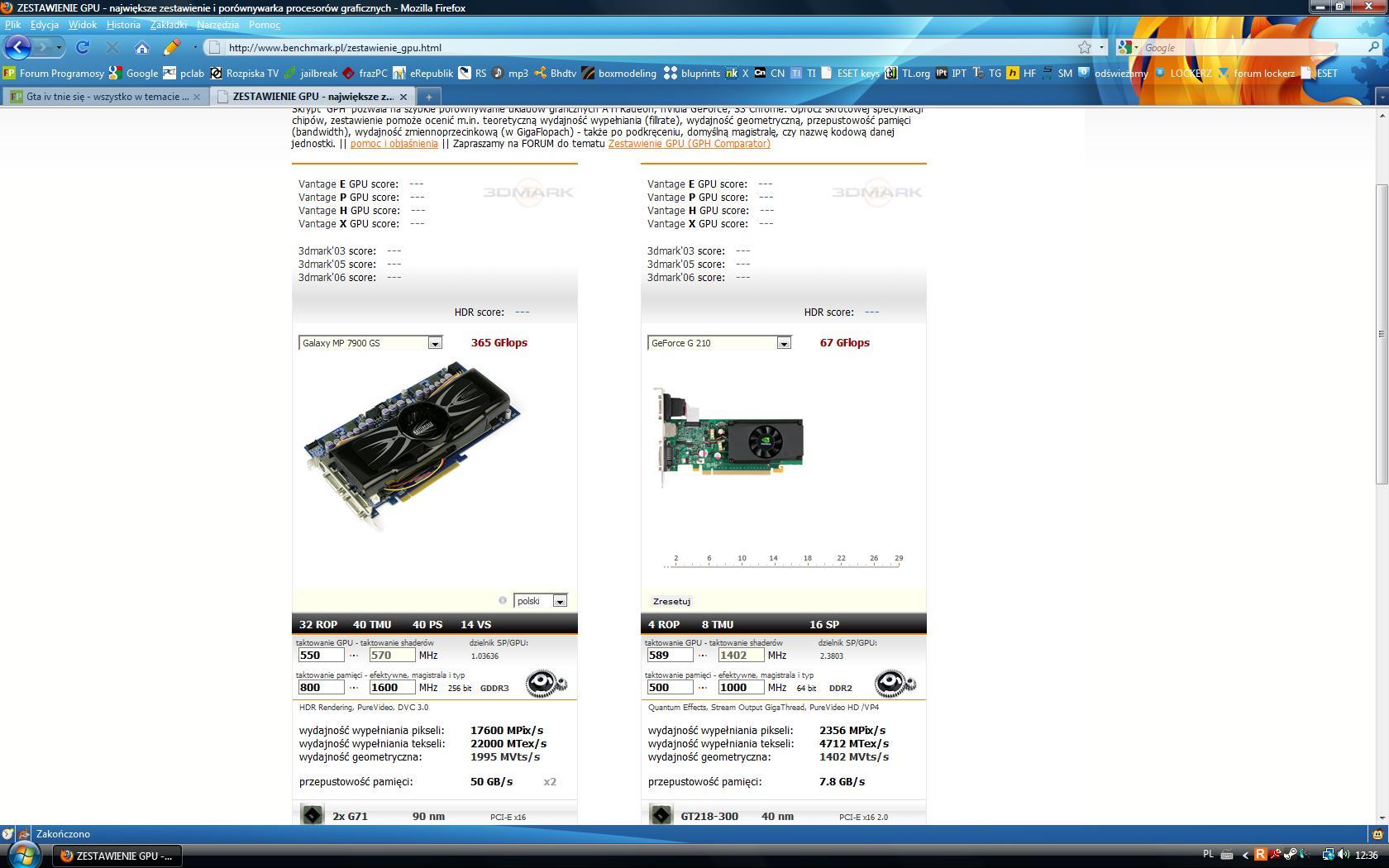1389x868 pixels.
Task: Open the GeForce G 210 card dropdown
Action: click(x=719, y=343)
